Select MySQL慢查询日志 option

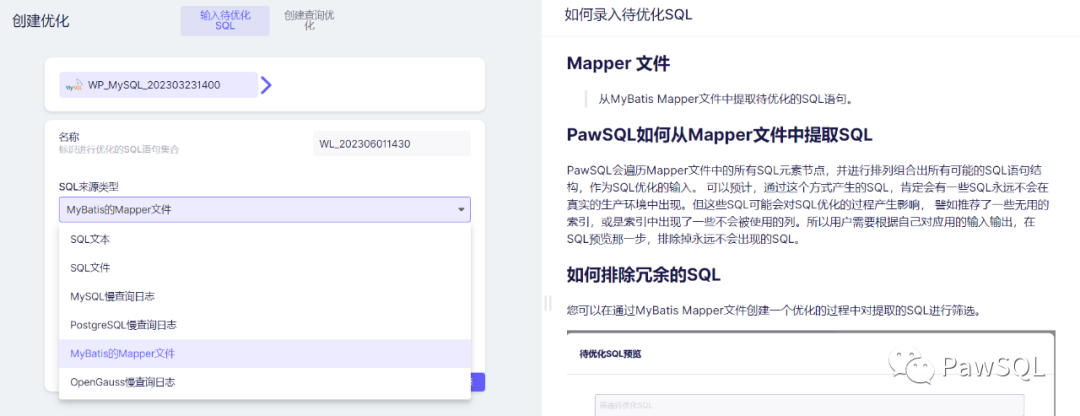point(112,297)
